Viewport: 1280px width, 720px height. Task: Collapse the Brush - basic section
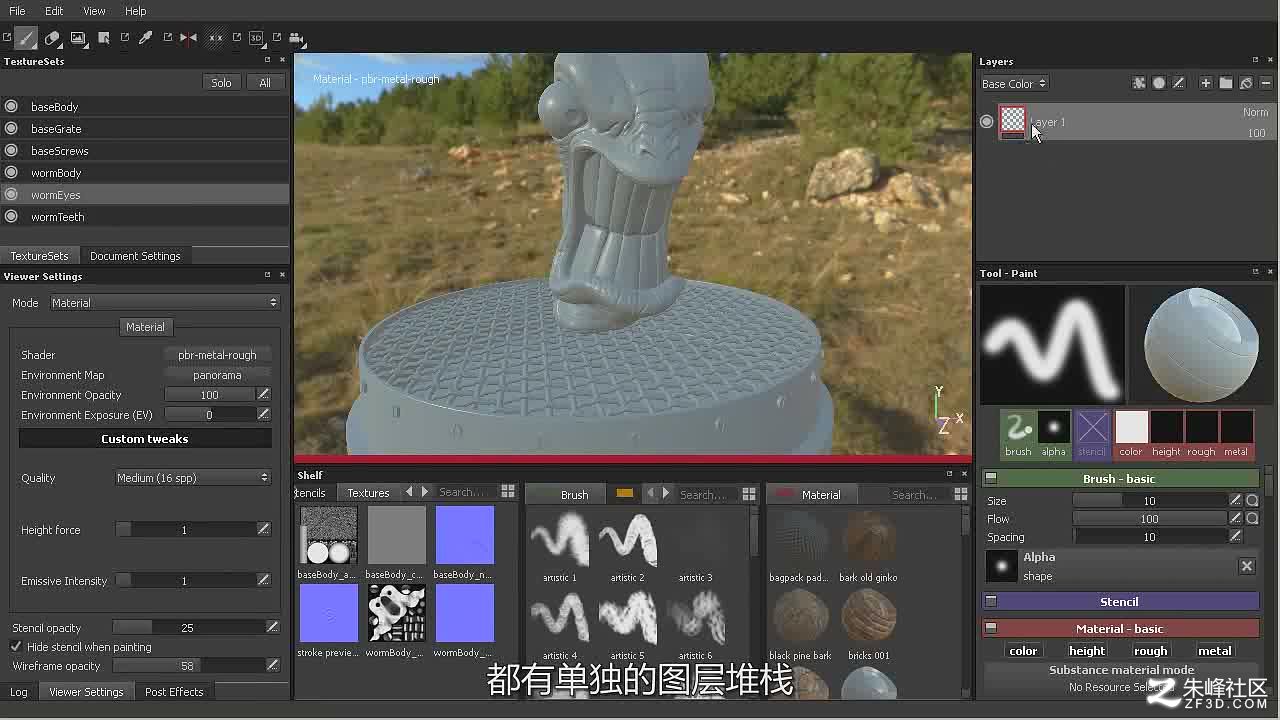click(x=991, y=478)
